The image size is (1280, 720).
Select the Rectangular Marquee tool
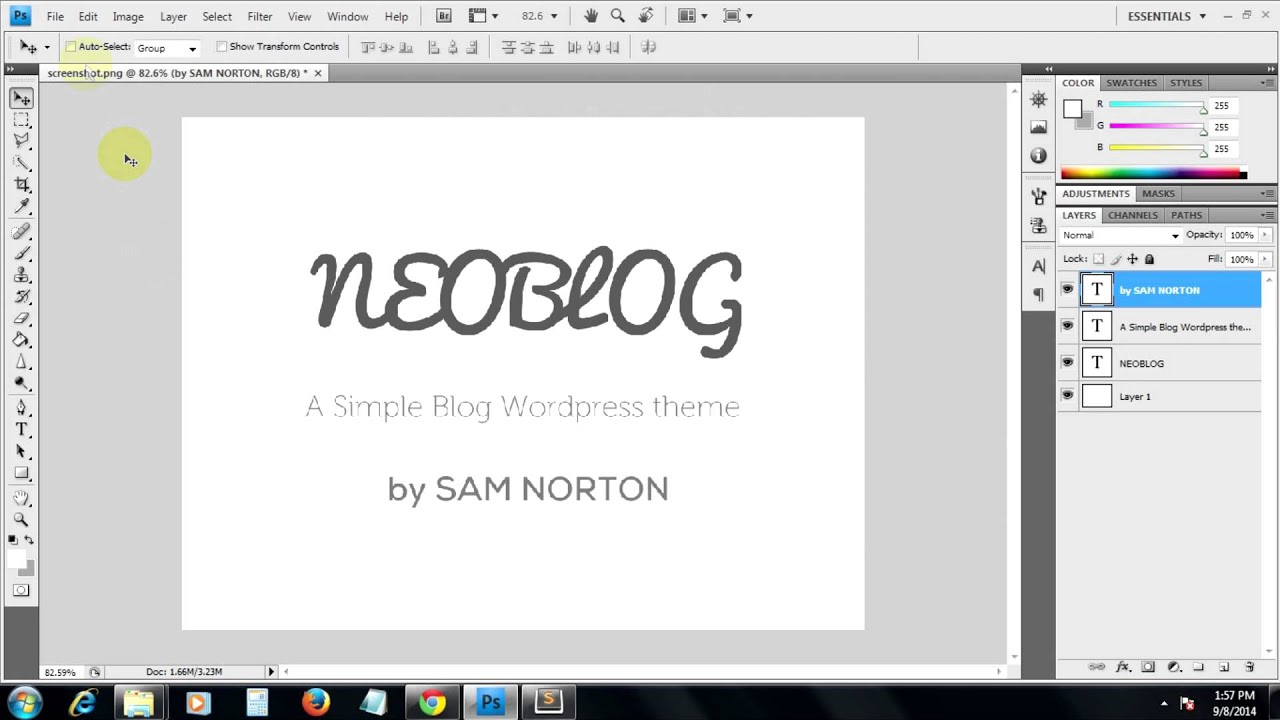(21, 120)
